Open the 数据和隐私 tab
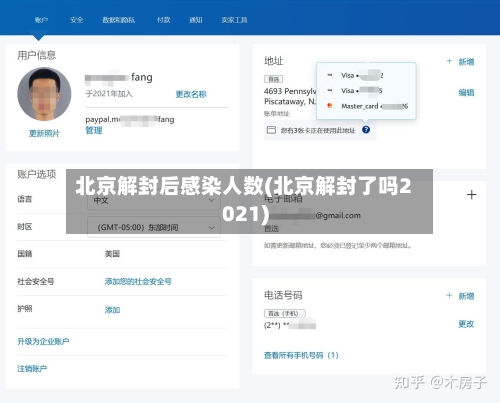The image size is (500, 403). 119,20
